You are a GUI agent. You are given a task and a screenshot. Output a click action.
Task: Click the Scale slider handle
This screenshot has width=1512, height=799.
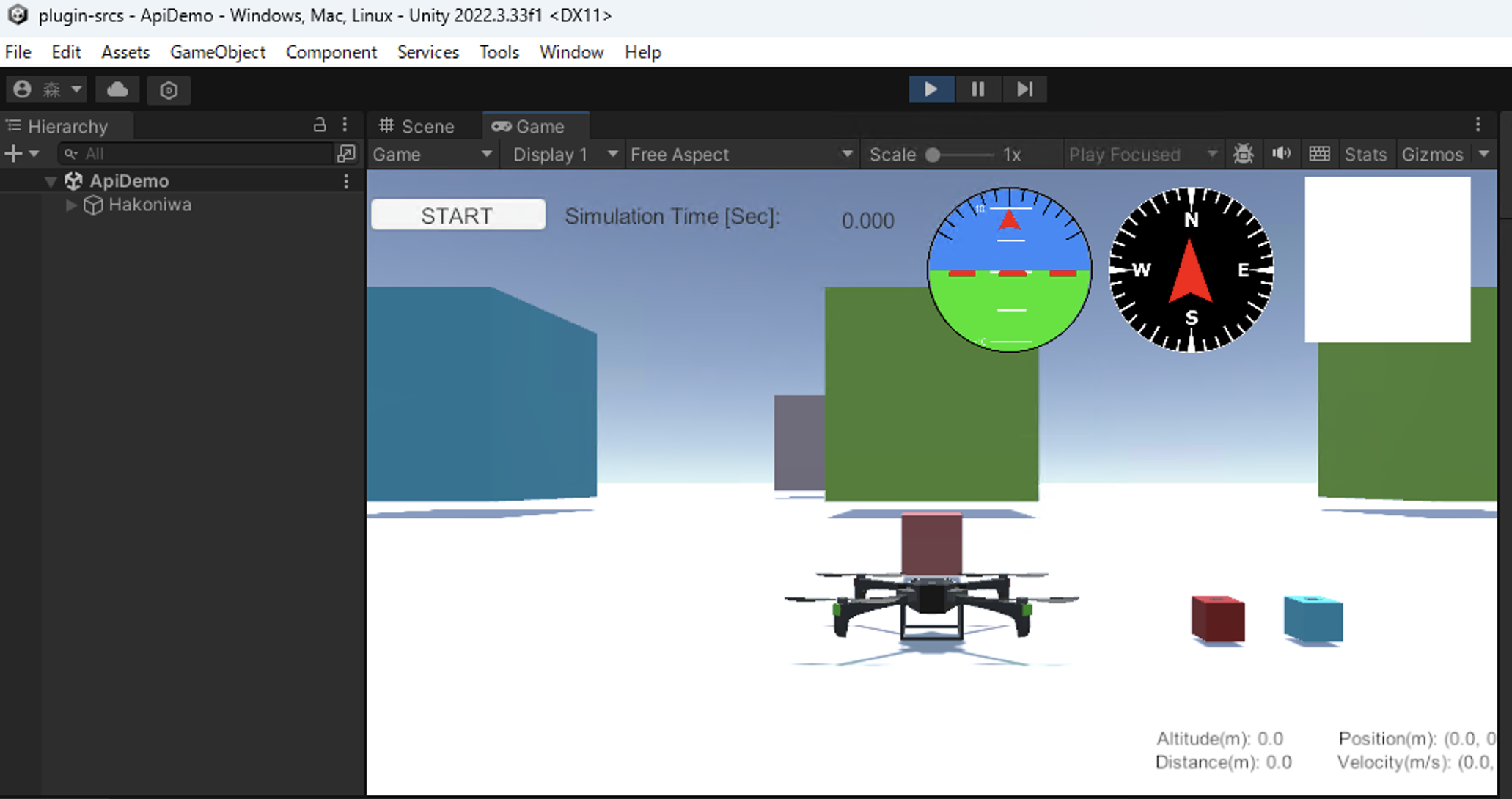click(932, 154)
